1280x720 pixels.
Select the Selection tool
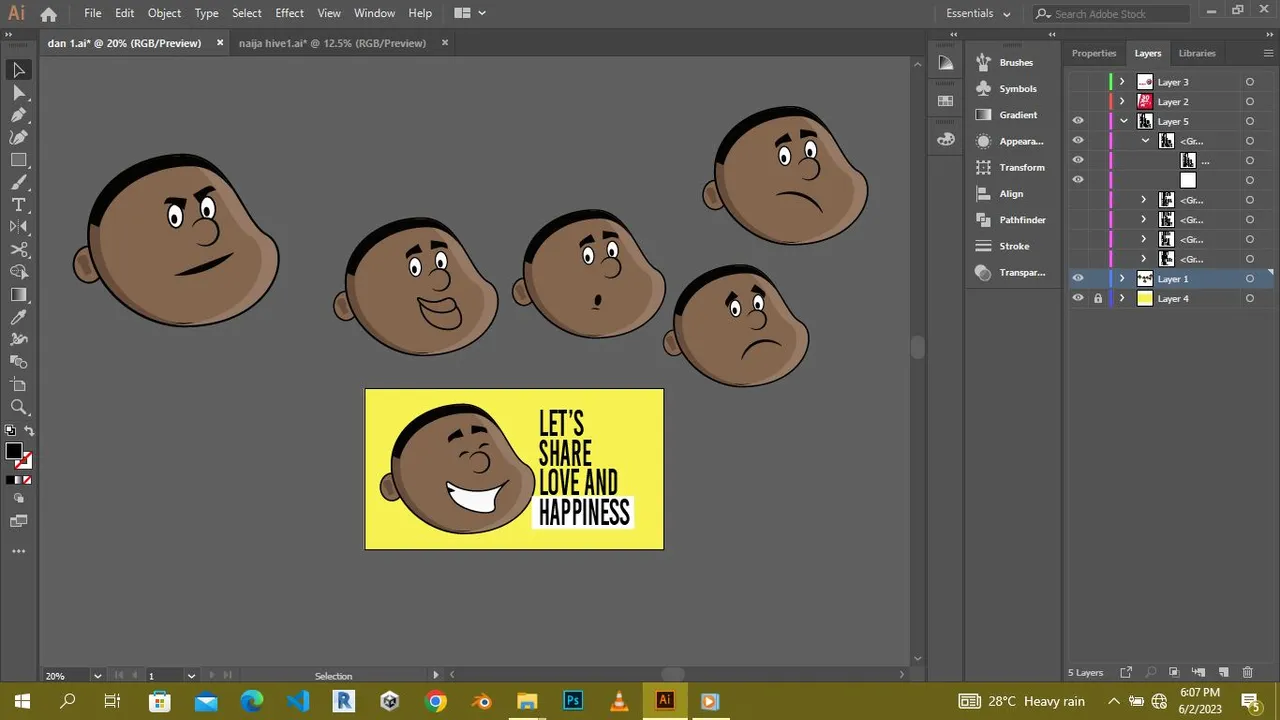point(19,70)
